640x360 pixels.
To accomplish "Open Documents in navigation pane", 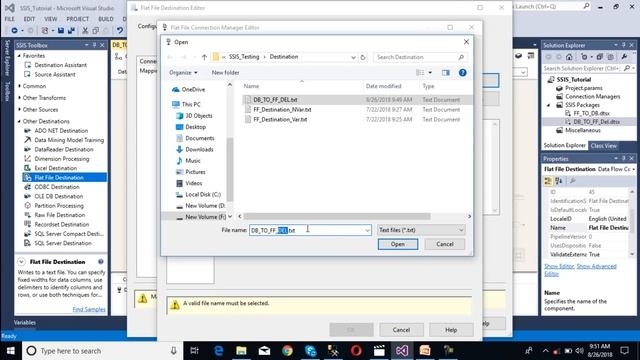I will coord(195,138).
